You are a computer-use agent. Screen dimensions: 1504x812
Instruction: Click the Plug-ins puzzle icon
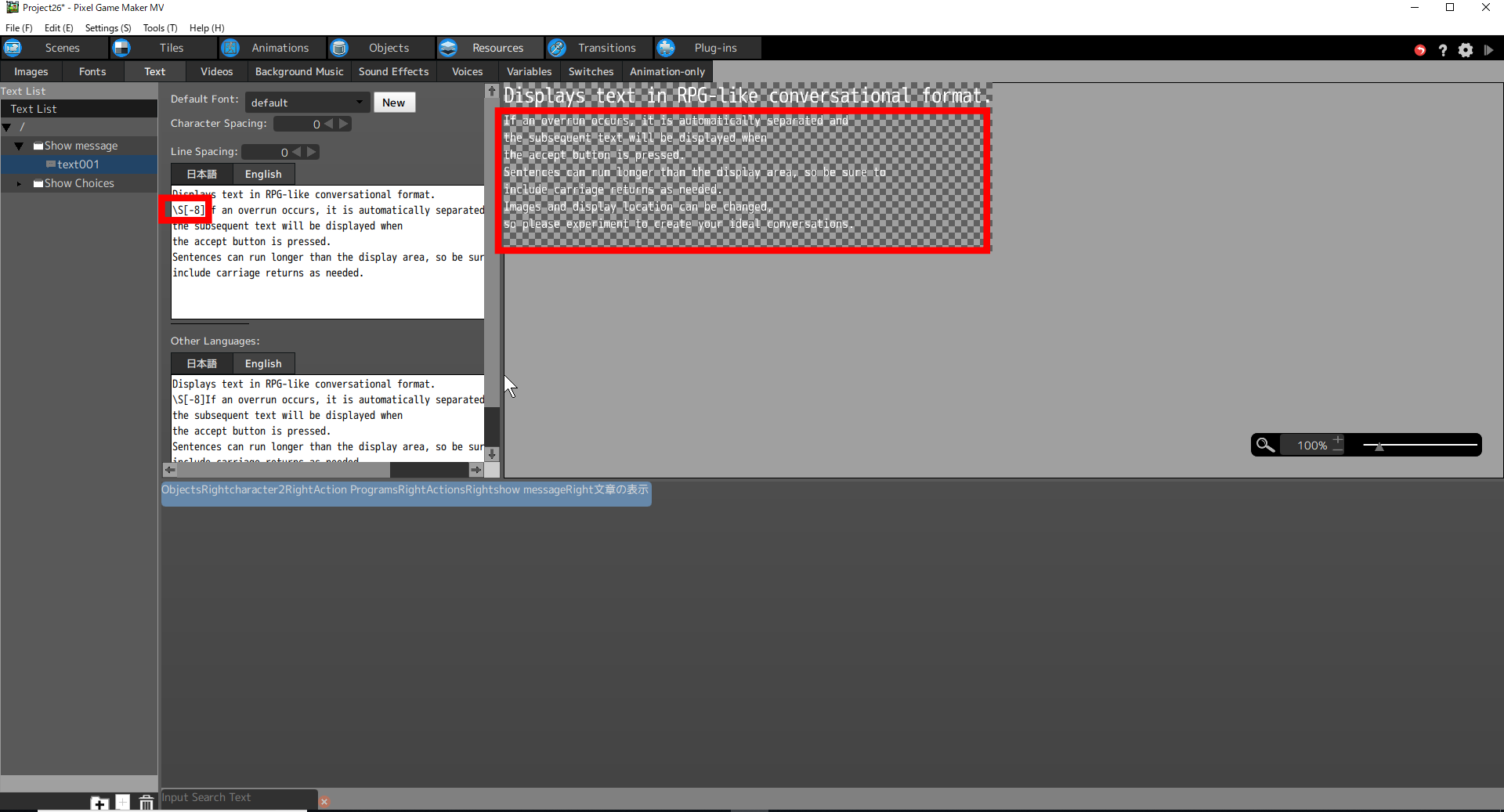pyautogui.click(x=666, y=48)
